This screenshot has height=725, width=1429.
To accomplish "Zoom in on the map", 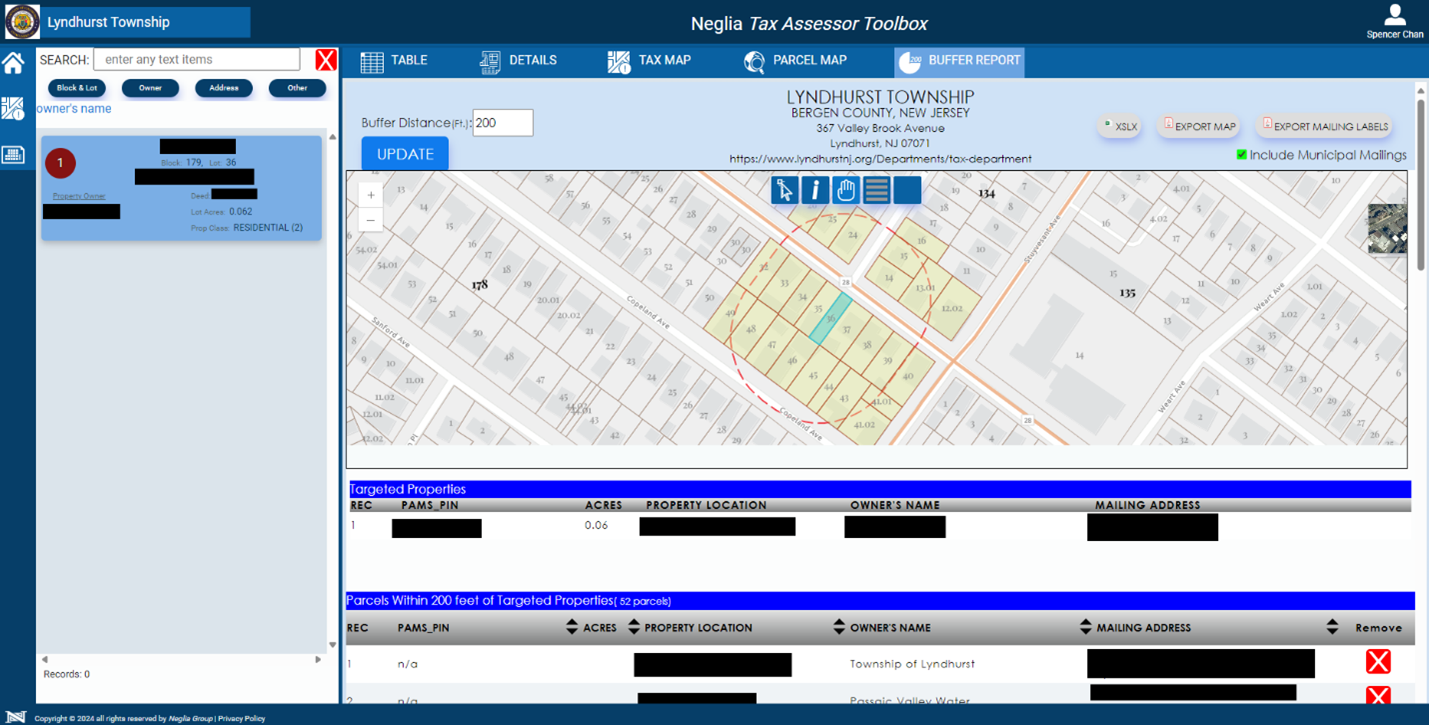I will pos(371,195).
